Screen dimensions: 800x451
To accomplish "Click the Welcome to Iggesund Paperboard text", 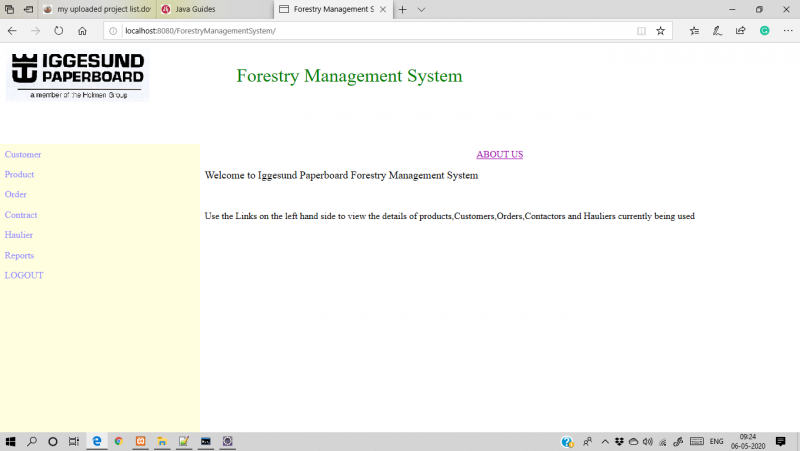I will [x=341, y=176].
